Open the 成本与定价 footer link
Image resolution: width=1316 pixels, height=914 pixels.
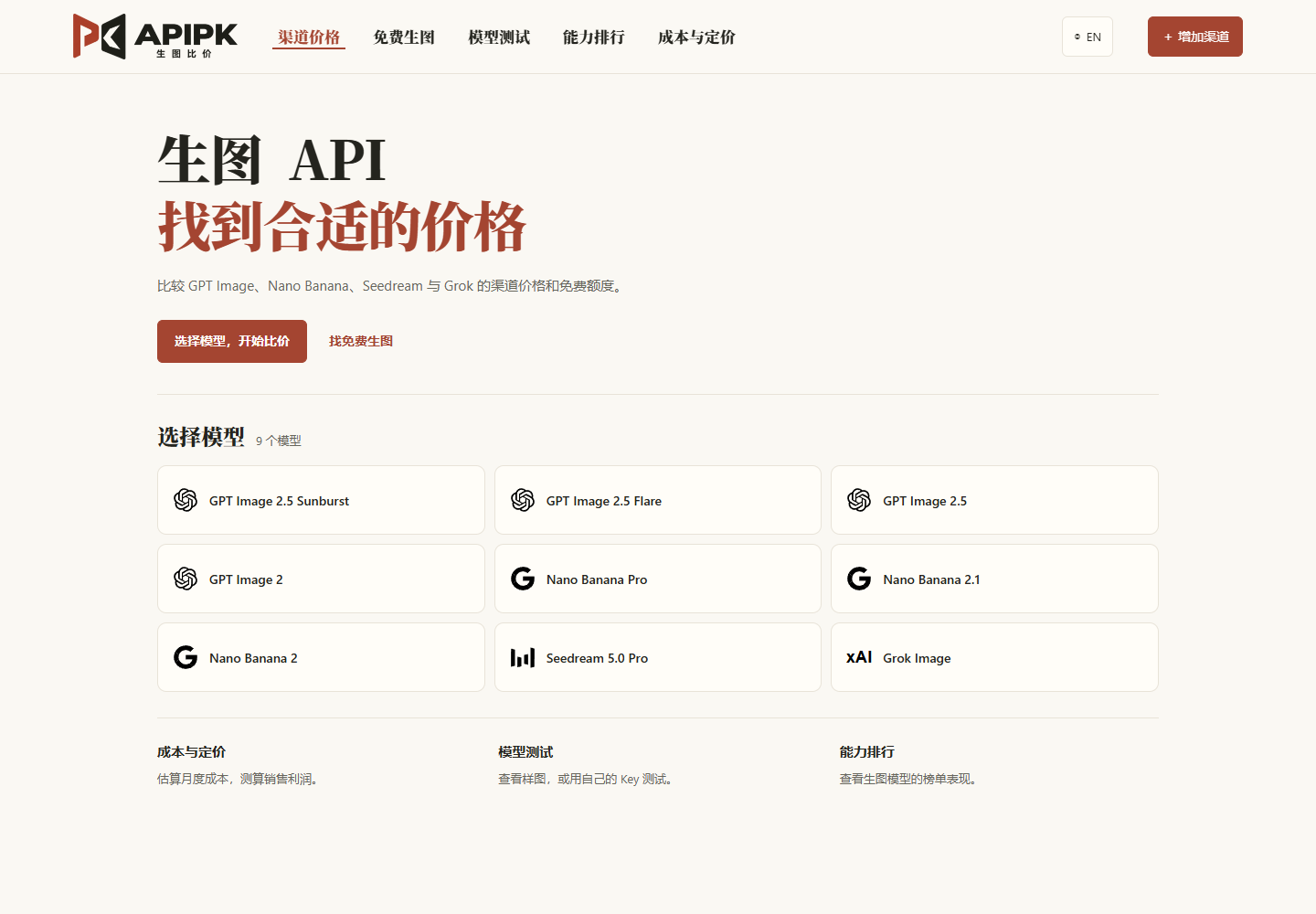[x=191, y=752]
